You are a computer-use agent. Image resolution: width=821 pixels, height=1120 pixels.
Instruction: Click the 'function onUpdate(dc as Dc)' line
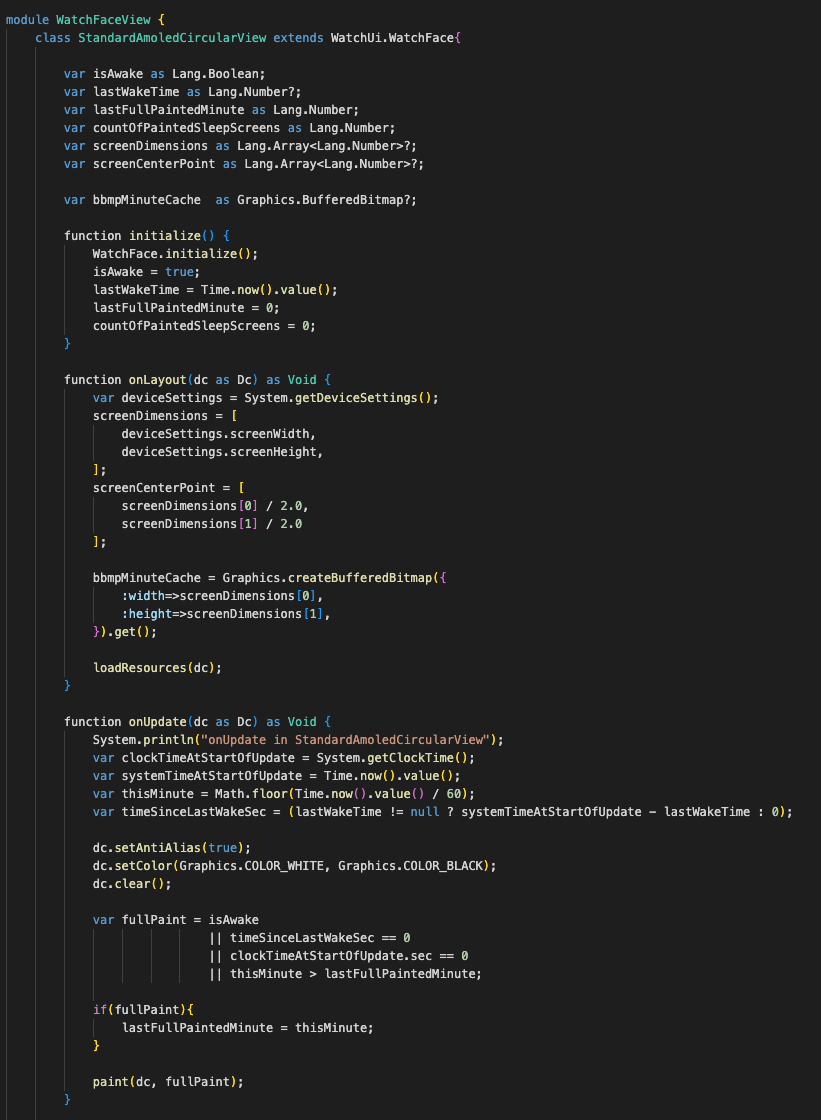coord(197,722)
